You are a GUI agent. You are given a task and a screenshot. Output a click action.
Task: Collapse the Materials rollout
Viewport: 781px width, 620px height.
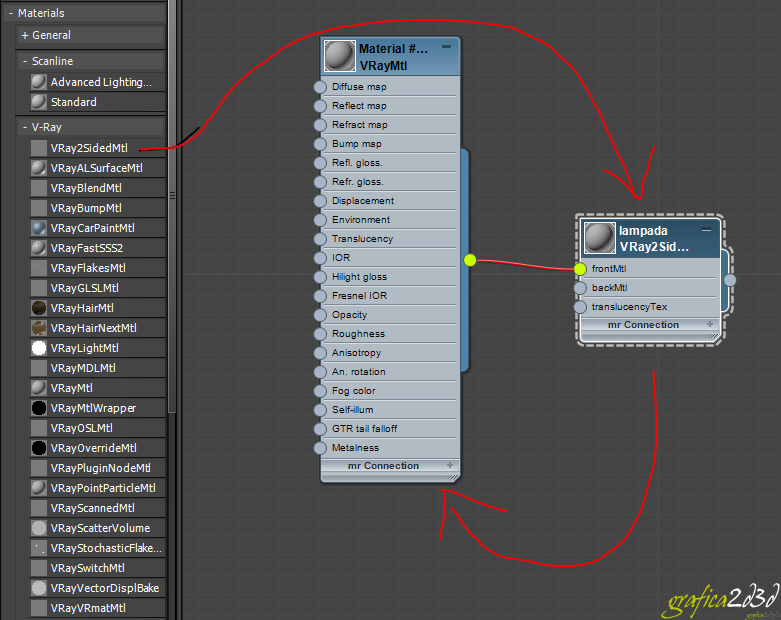coord(11,13)
